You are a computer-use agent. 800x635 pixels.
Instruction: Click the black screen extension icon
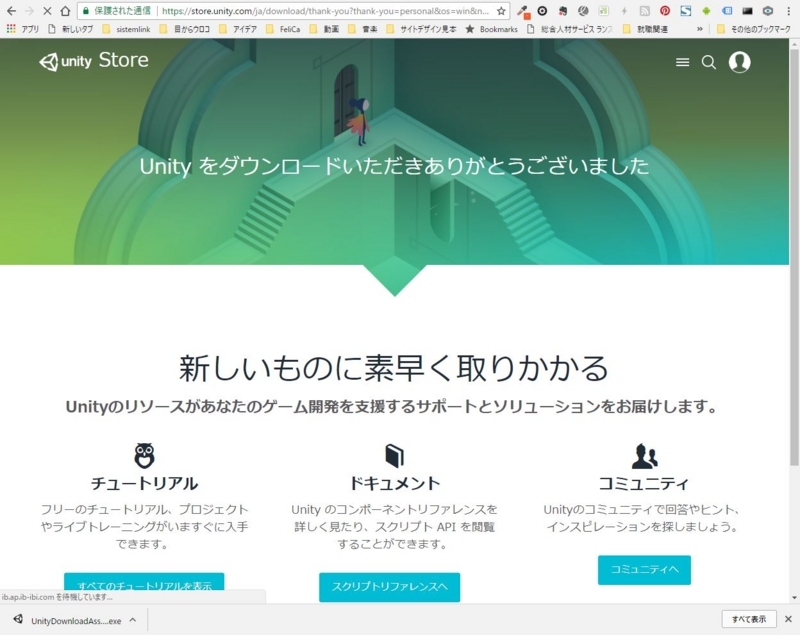[x=747, y=11]
